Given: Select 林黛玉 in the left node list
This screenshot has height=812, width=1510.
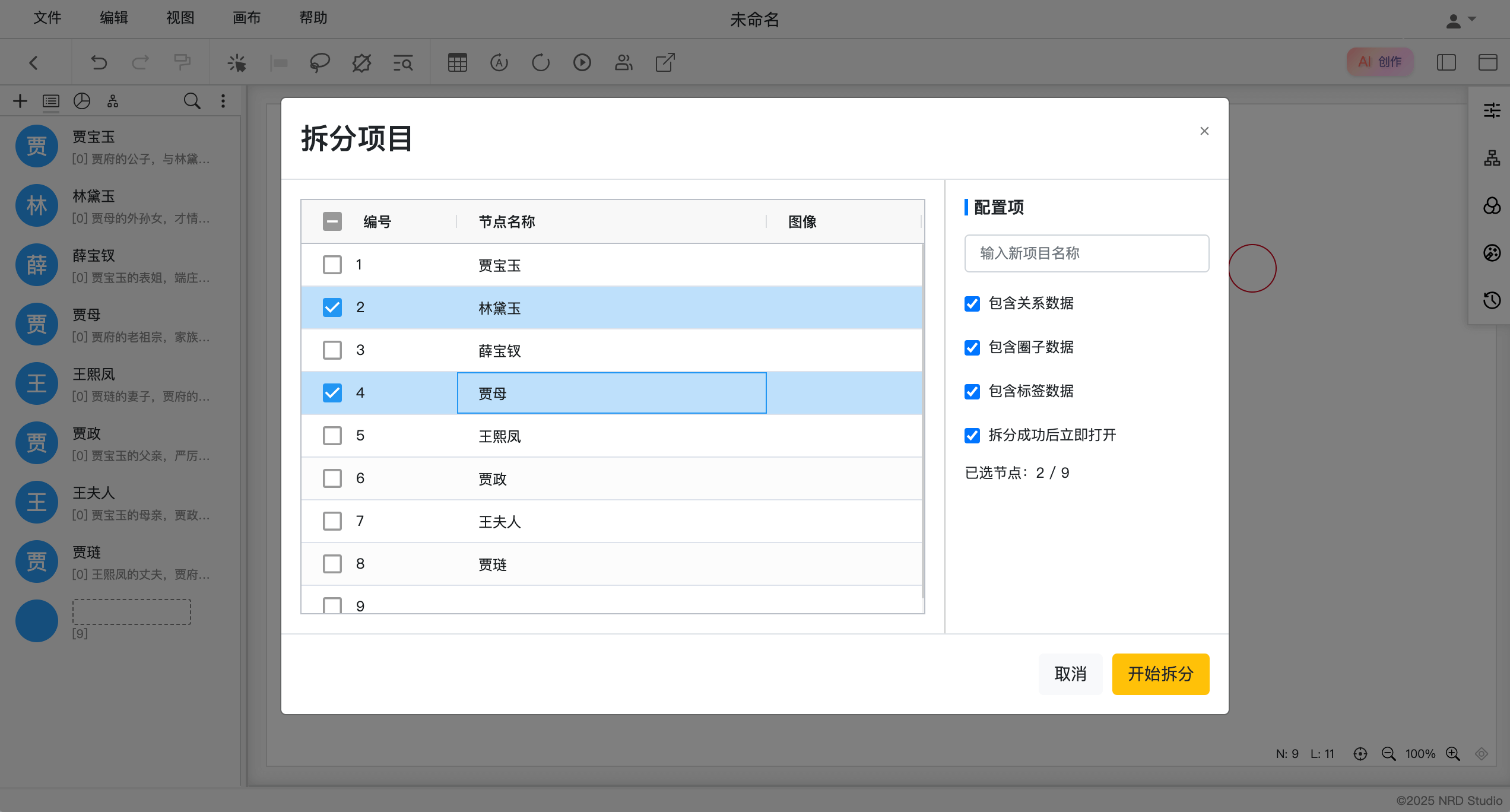Looking at the screenshot, I should pyautogui.click(x=119, y=206).
